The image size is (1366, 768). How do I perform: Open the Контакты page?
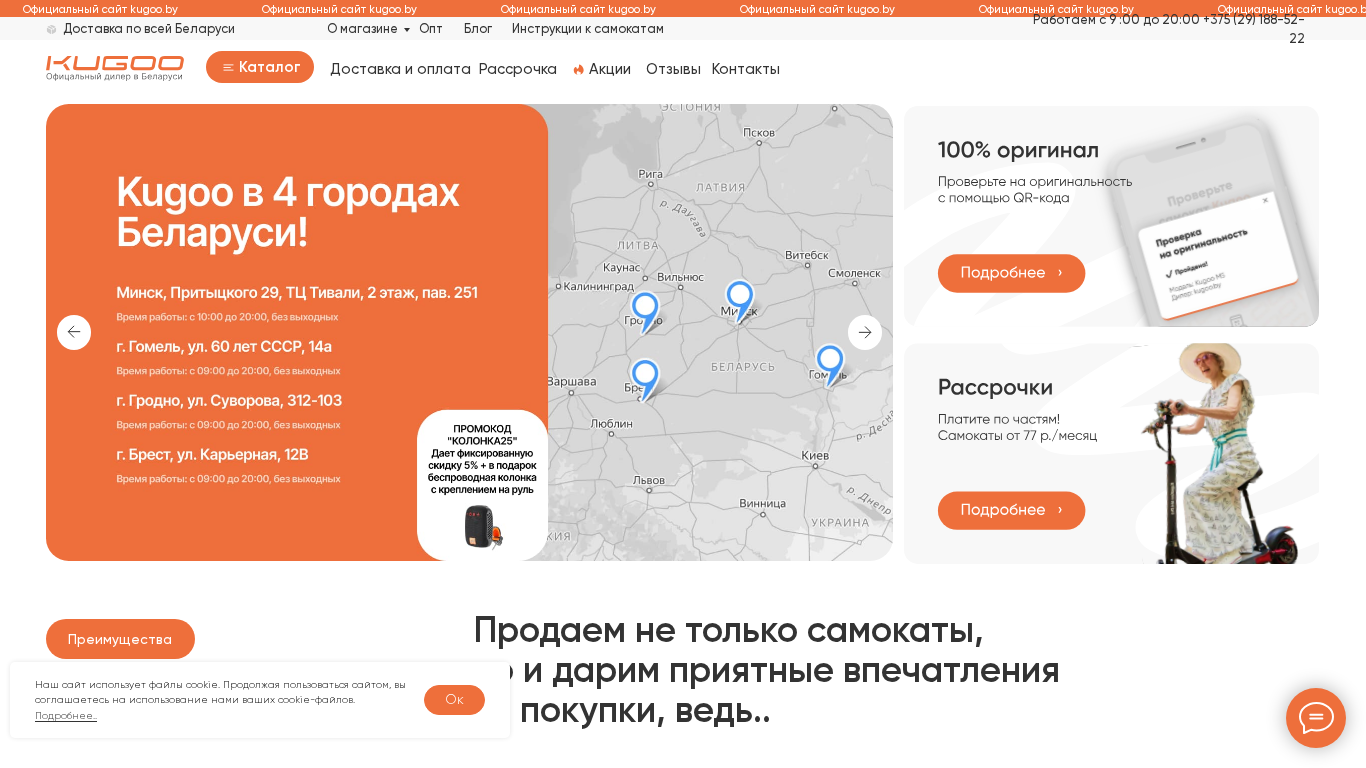(x=746, y=69)
